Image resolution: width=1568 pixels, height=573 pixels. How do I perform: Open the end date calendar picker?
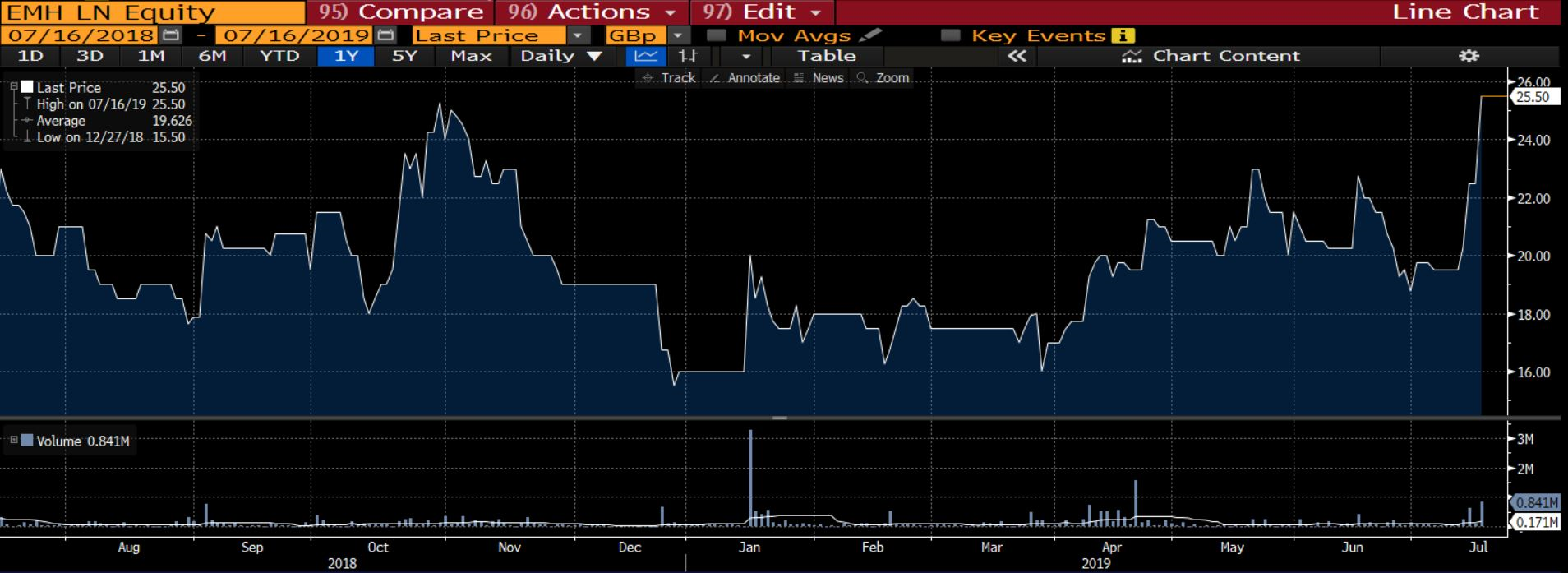point(385,35)
